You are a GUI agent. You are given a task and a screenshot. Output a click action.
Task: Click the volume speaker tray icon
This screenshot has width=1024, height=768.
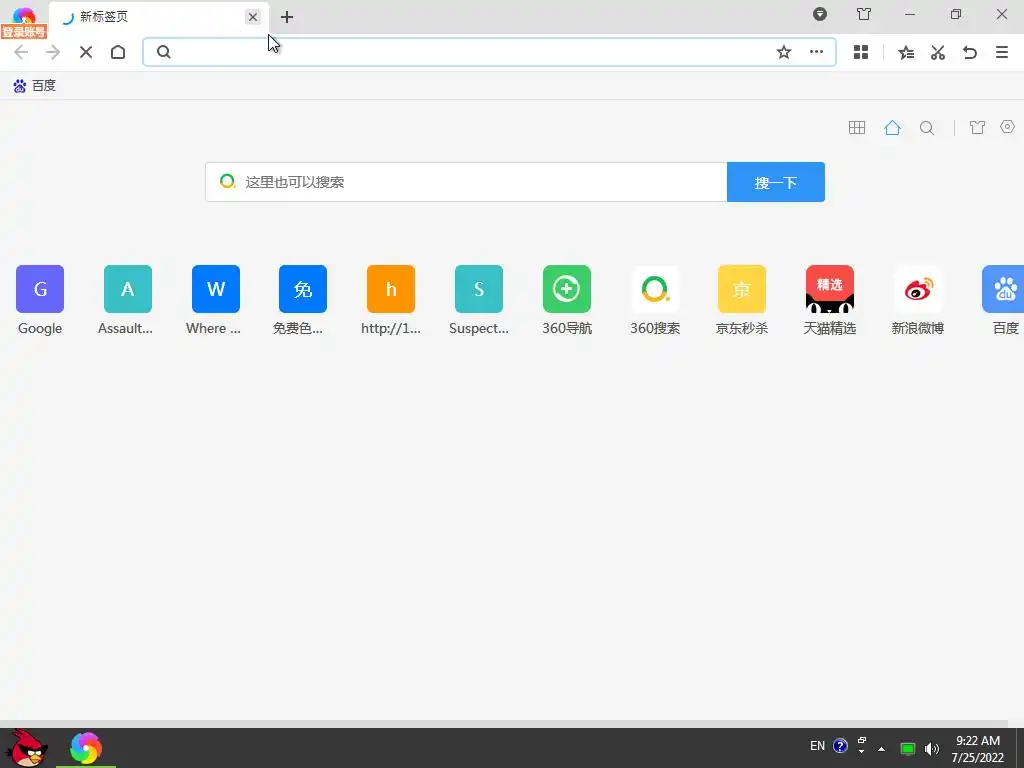932,748
